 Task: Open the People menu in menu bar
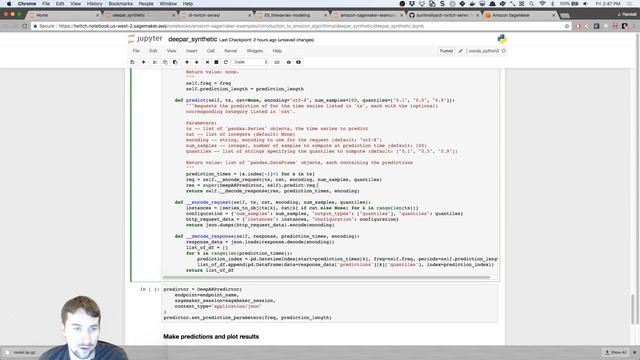pos(146,4)
